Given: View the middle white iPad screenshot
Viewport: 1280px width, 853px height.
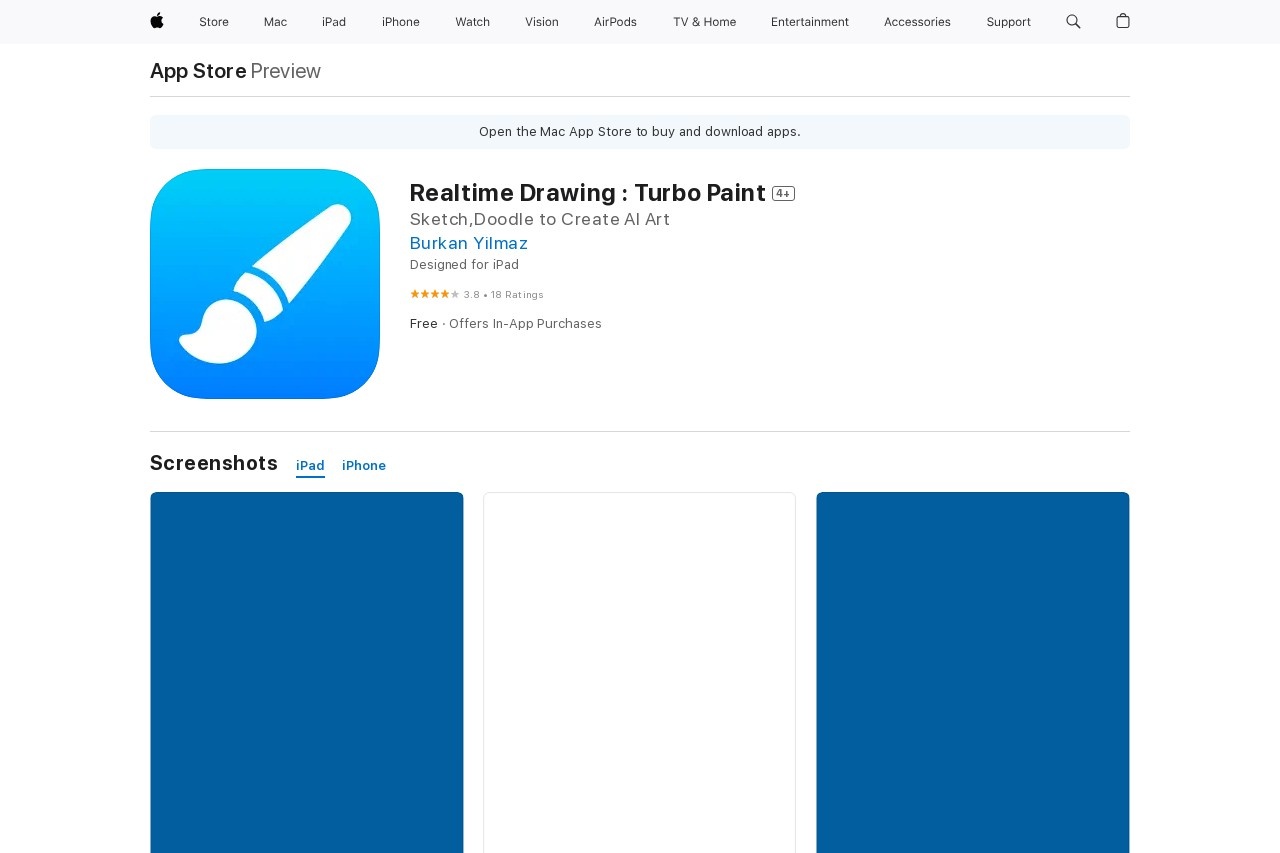Looking at the screenshot, I should pyautogui.click(x=640, y=672).
